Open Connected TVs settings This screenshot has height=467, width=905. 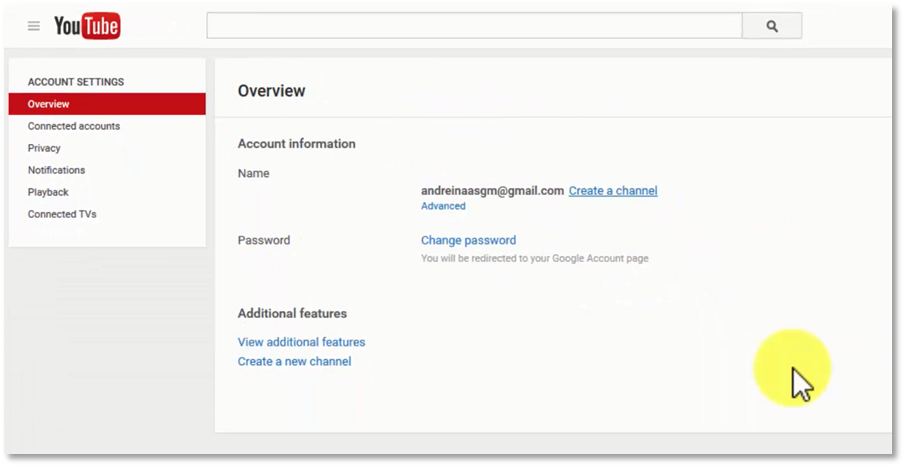62,214
